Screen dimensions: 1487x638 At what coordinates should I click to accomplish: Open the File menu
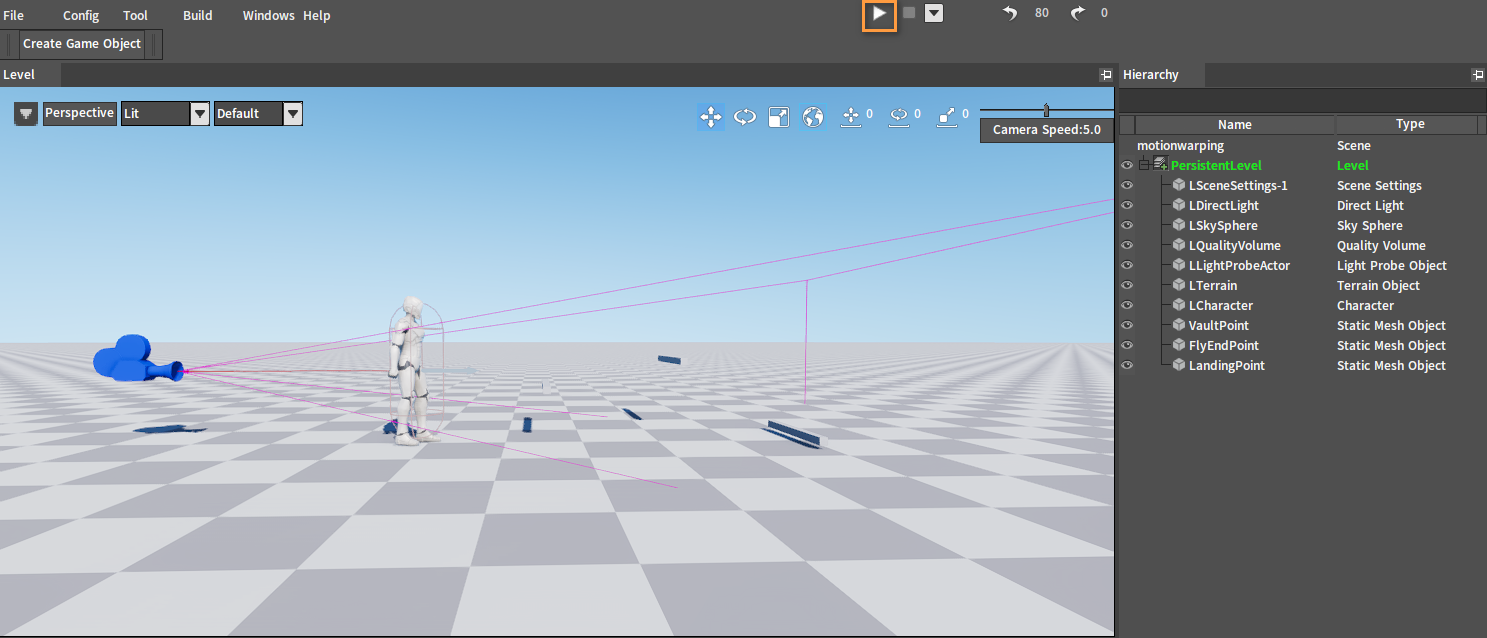(13, 15)
